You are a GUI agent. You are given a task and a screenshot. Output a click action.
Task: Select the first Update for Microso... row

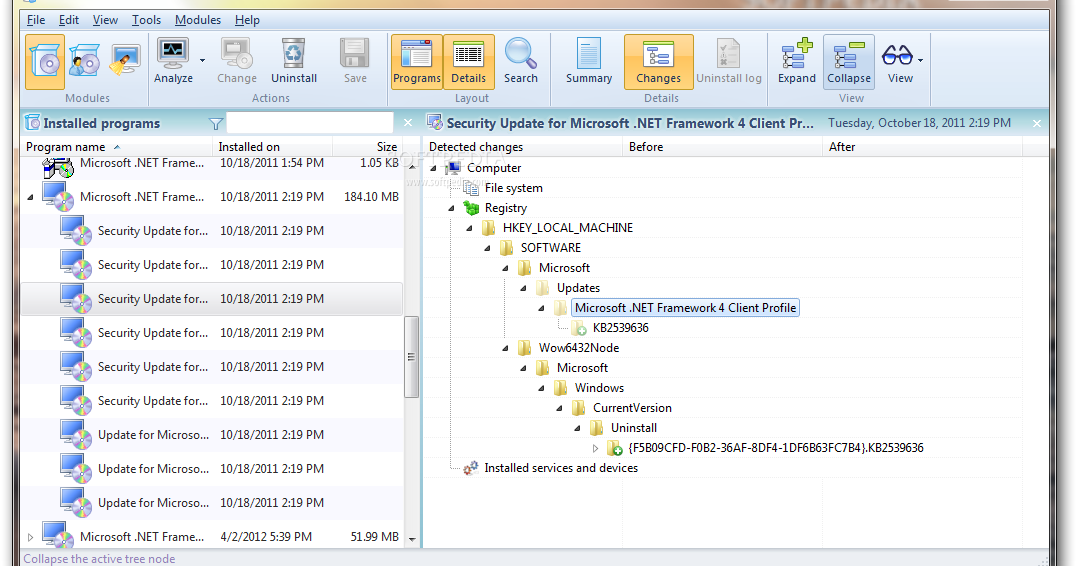[x=212, y=435]
